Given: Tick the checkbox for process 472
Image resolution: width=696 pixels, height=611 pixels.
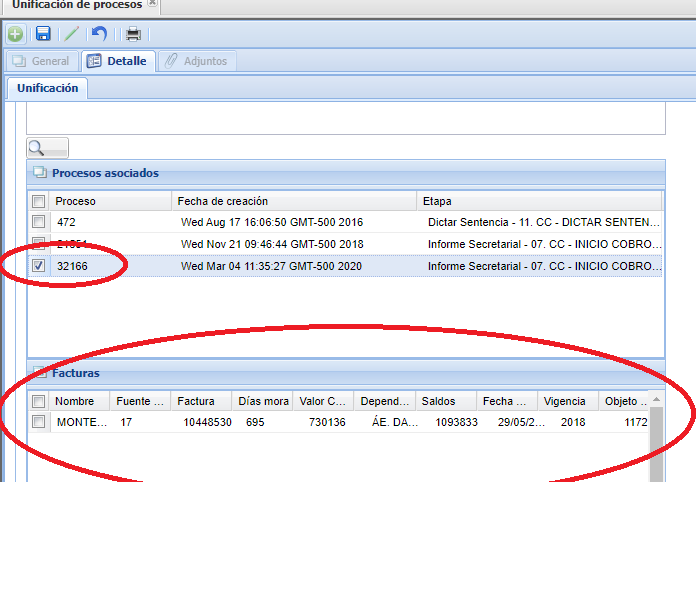Looking at the screenshot, I should 38,222.
